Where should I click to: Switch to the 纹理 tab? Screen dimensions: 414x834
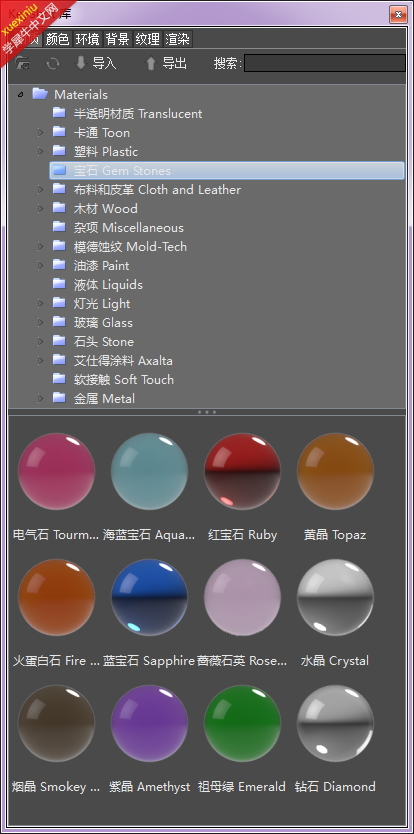(147, 39)
